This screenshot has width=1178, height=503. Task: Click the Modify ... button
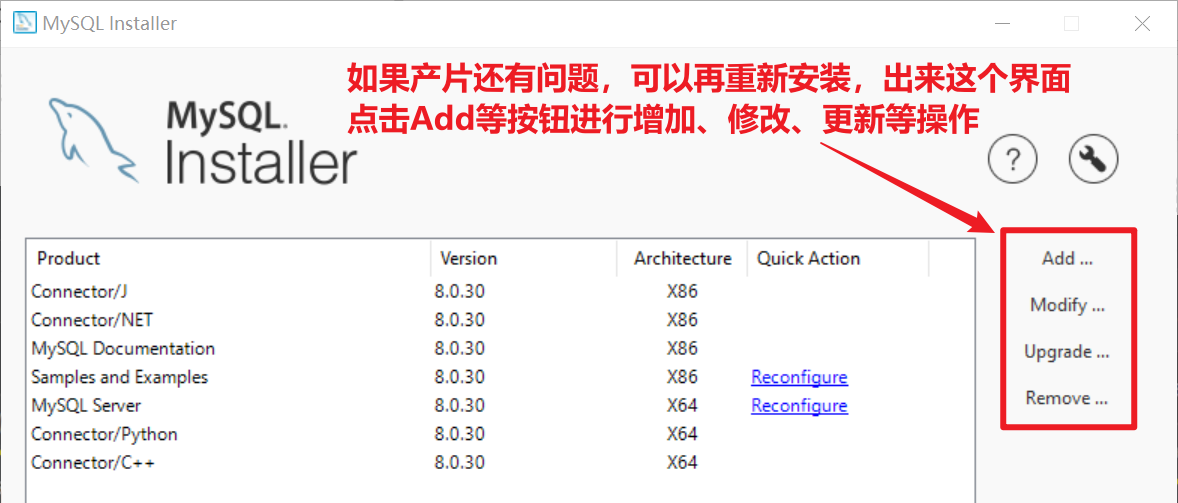point(1067,306)
